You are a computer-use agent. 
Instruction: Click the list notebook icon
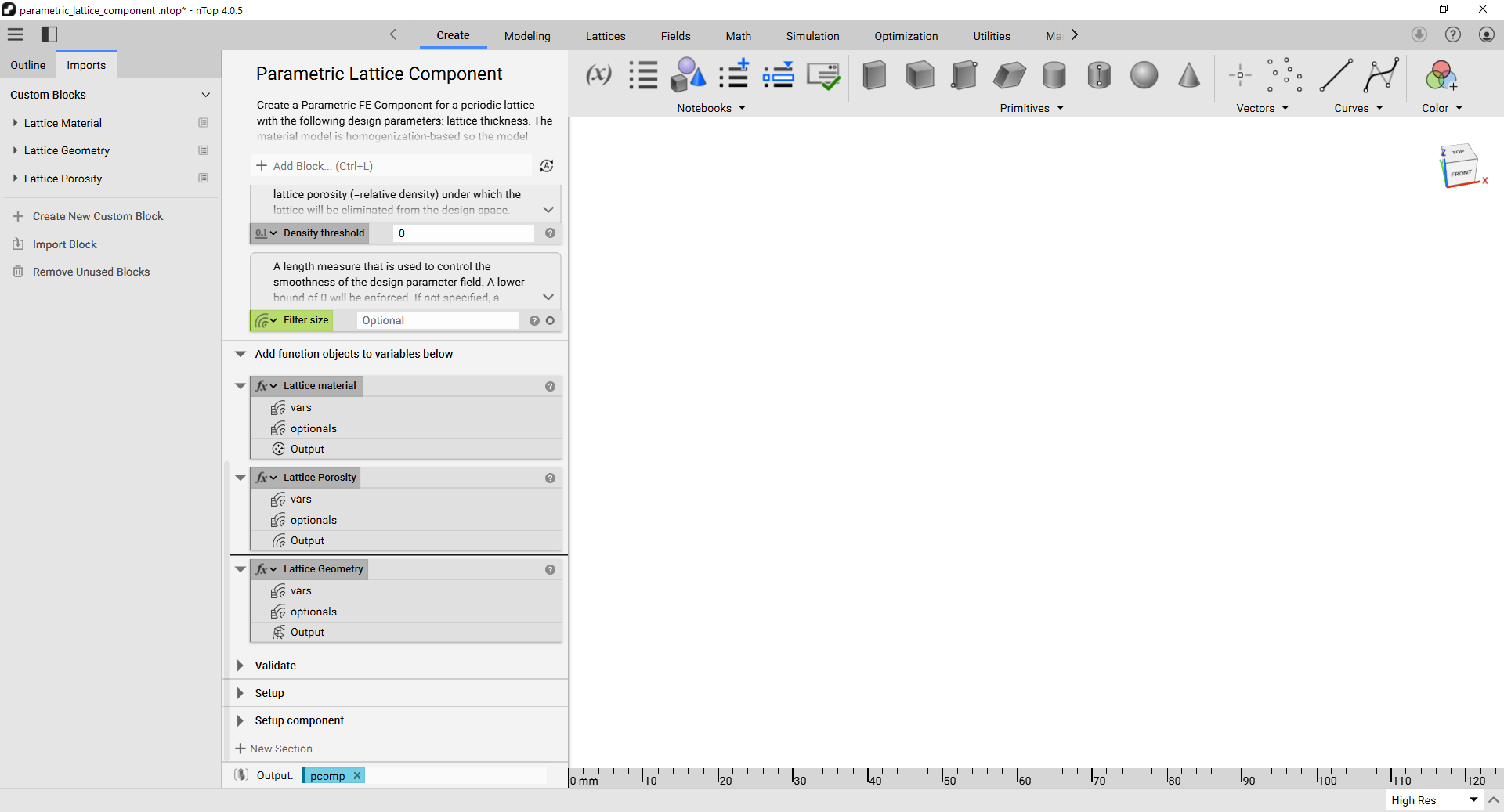(643, 75)
